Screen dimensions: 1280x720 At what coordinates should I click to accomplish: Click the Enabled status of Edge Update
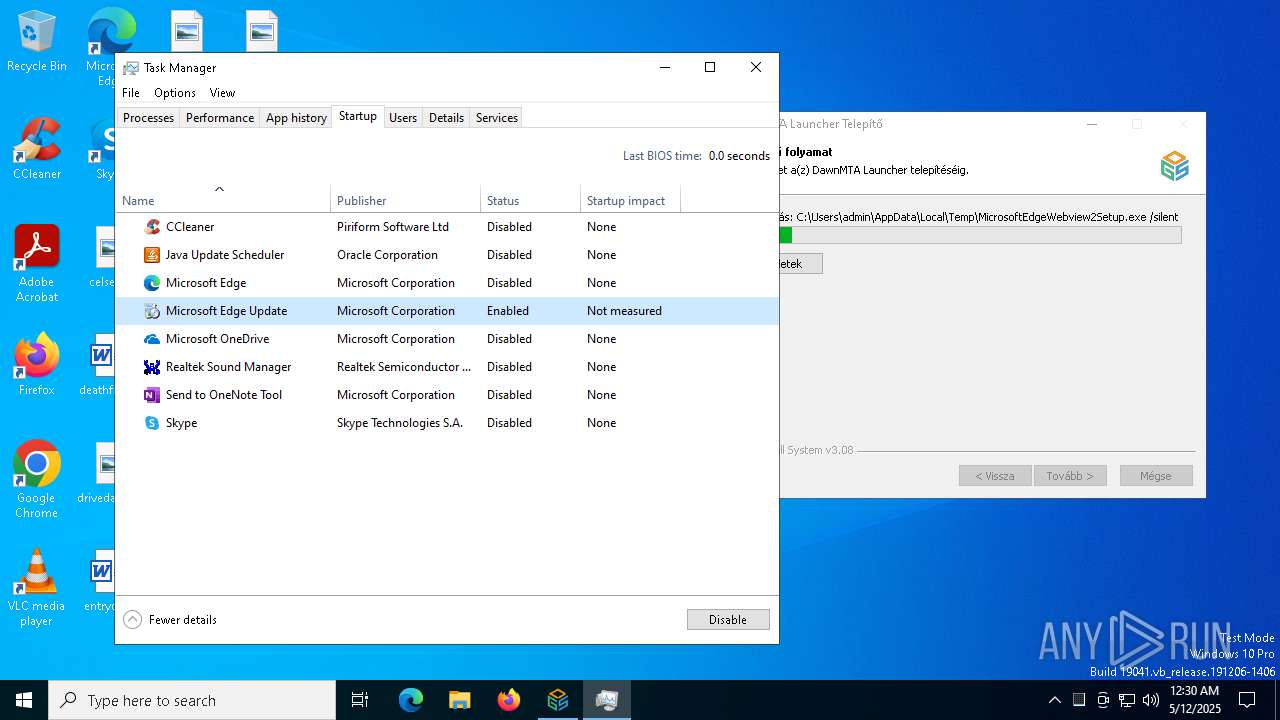pyautogui.click(x=508, y=311)
